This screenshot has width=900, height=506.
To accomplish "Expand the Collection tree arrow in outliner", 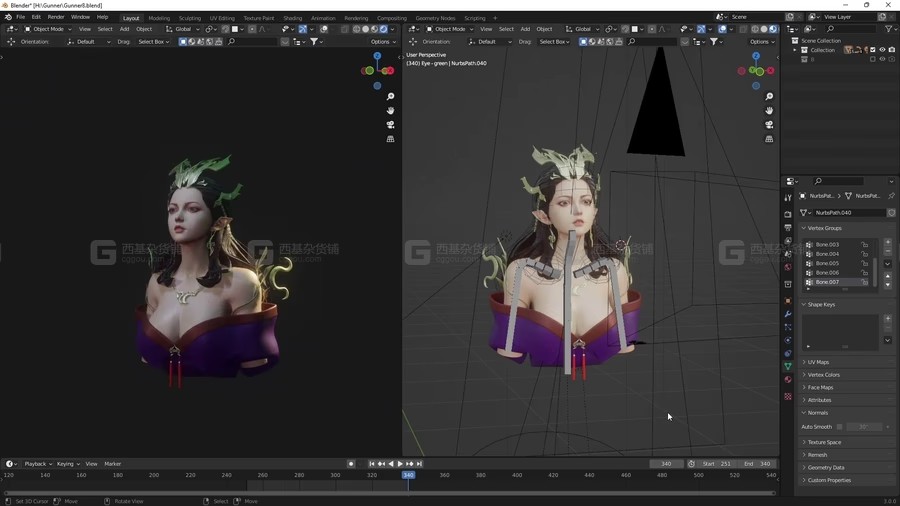I will 795,50.
